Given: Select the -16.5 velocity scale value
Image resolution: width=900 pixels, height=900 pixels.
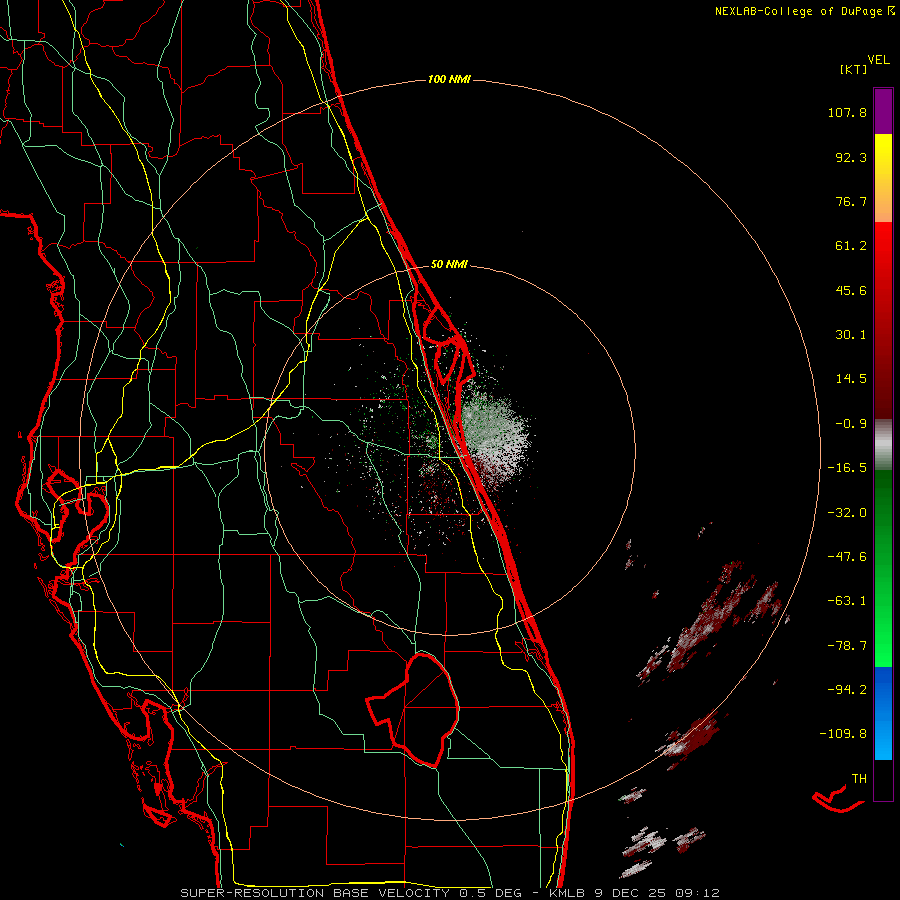Looking at the screenshot, I should pos(847,468).
